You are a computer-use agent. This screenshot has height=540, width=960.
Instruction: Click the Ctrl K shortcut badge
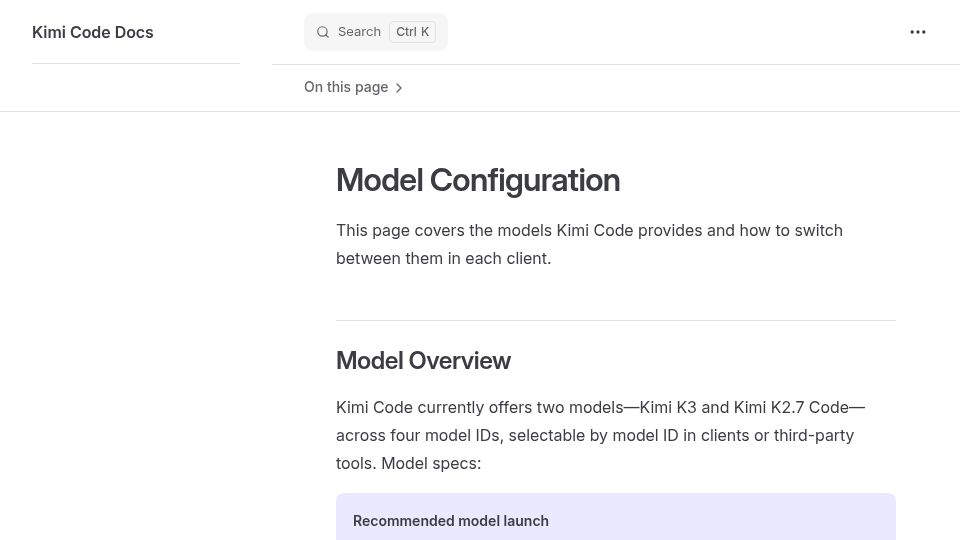(x=413, y=32)
